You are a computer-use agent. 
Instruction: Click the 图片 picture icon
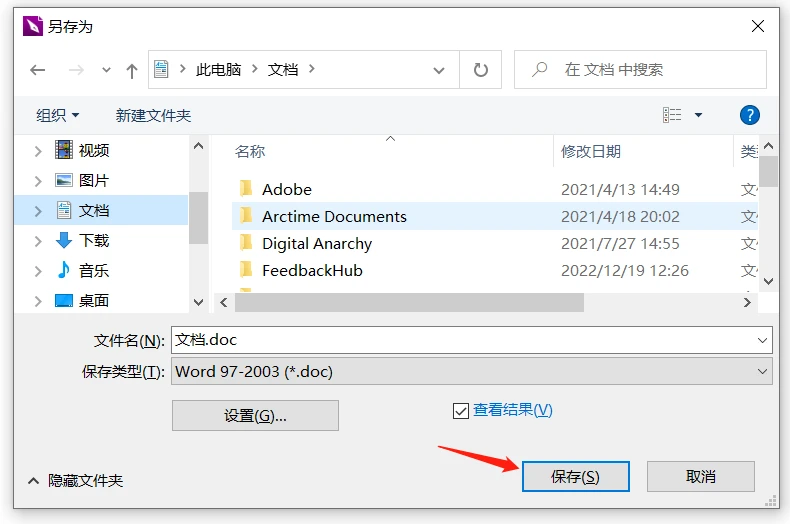coord(64,180)
